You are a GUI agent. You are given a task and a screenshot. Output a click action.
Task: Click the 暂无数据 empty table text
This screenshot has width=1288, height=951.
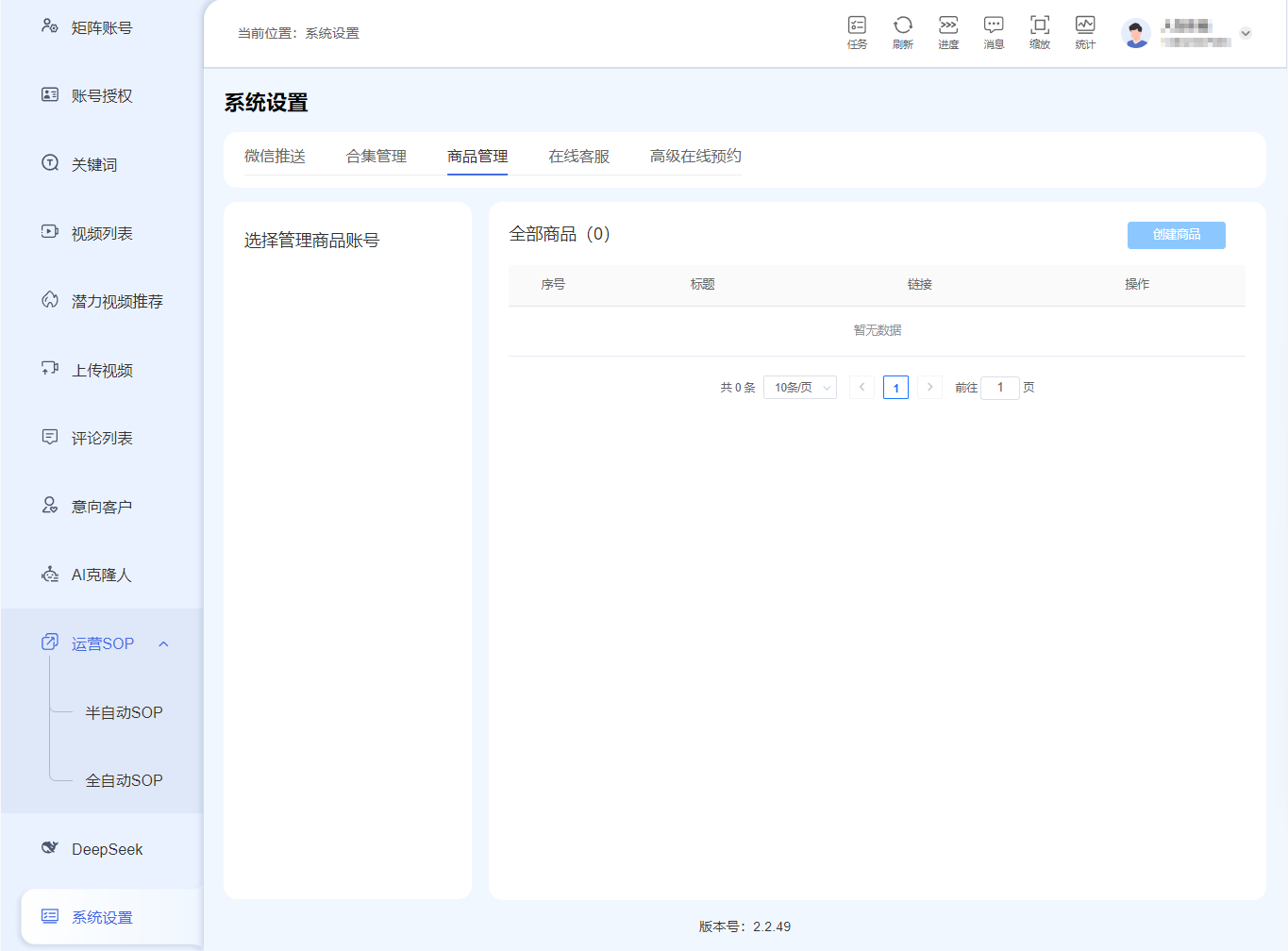click(x=878, y=330)
